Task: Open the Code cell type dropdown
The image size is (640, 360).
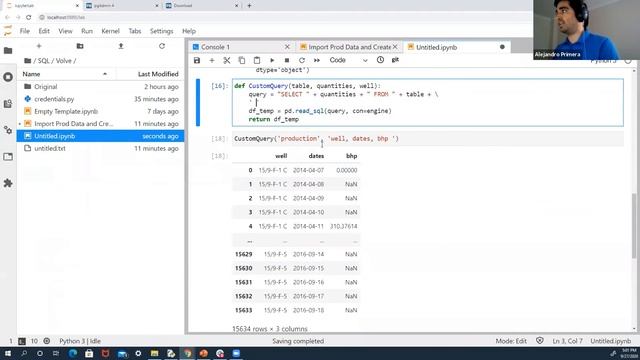Action: [x=348, y=60]
